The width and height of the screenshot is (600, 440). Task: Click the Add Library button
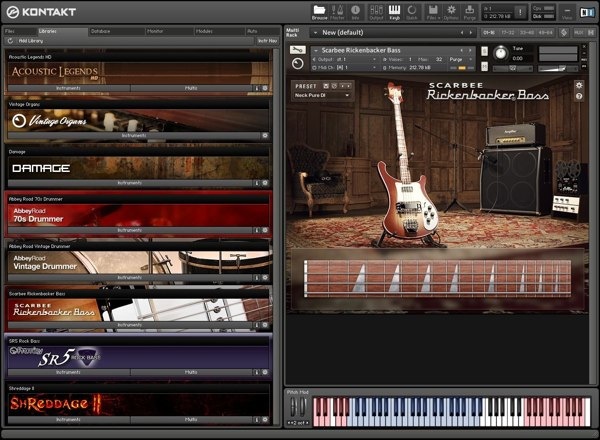point(31,41)
